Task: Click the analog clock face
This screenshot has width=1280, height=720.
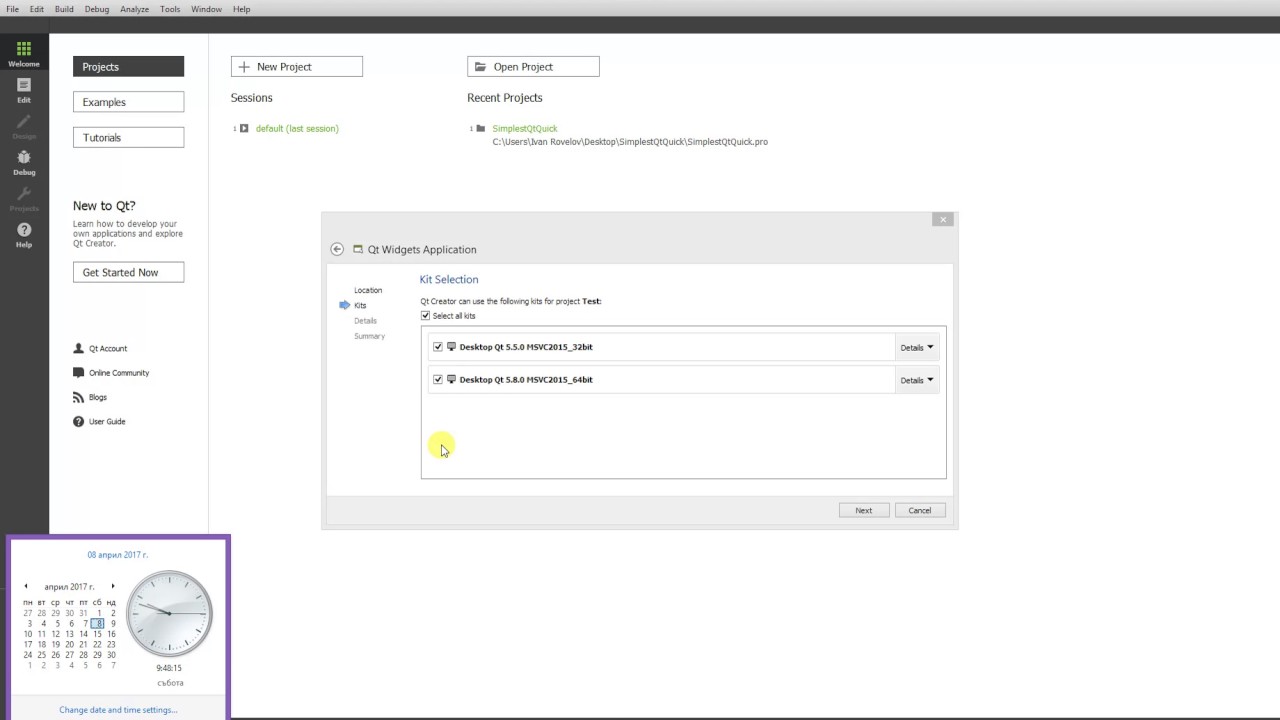Action: (x=169, y=612)
